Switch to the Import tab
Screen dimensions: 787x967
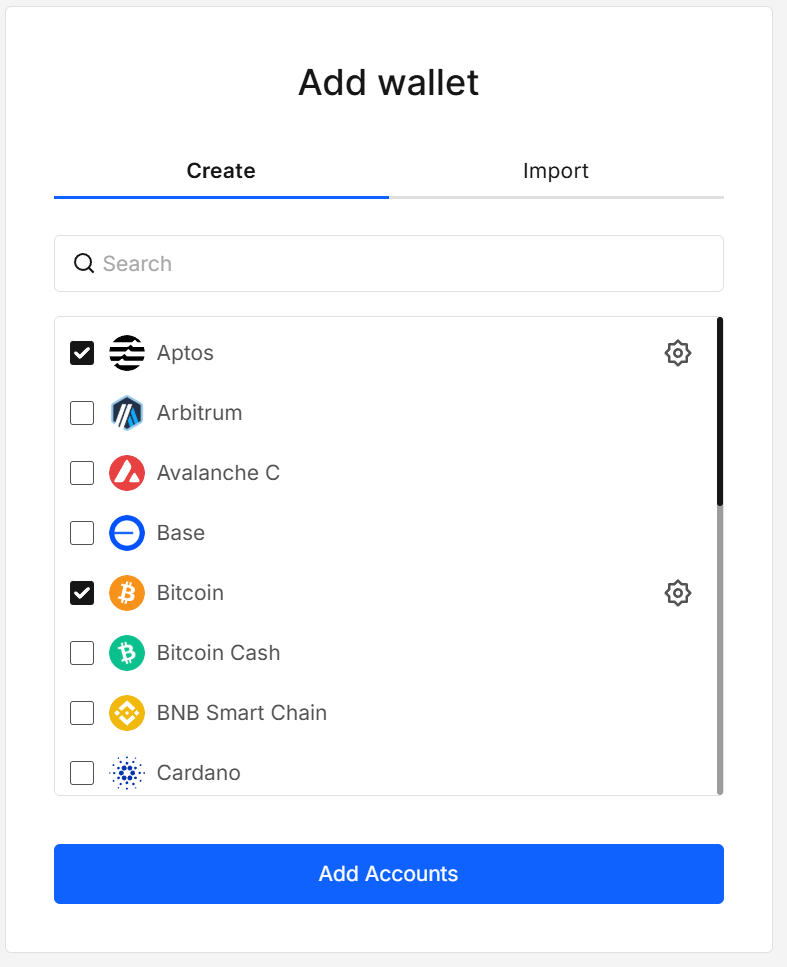556,171
